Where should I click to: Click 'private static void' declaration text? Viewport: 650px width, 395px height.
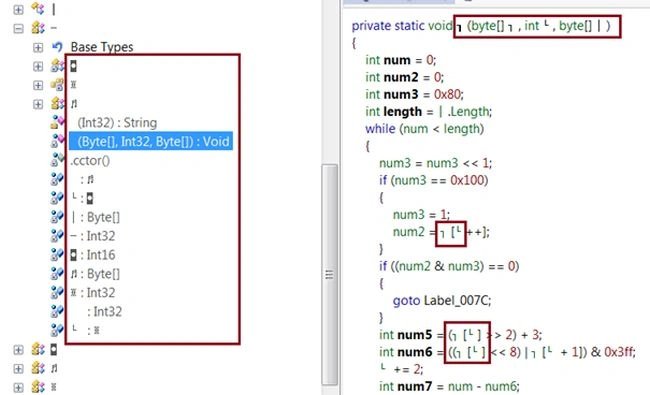(402, 26)
